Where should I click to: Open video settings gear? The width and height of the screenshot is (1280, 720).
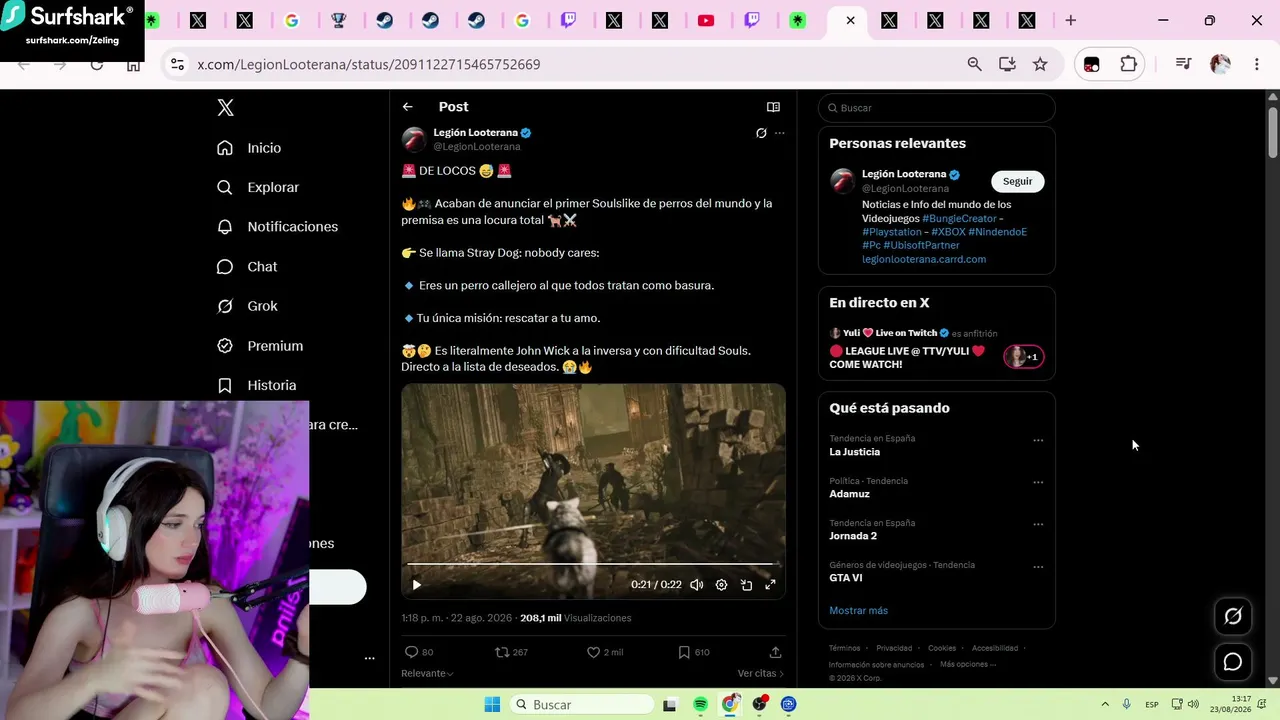tap(721, 585)
